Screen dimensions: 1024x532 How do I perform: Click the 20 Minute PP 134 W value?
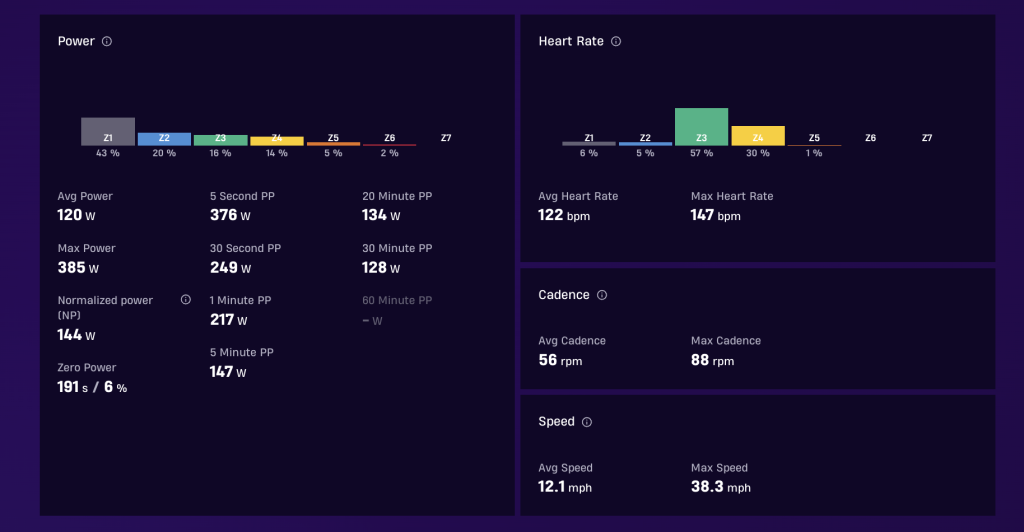[381, 215]
